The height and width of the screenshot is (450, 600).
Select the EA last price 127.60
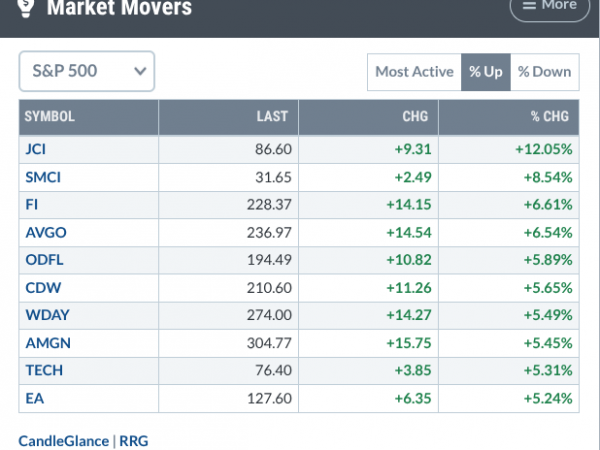coord(269,398)
